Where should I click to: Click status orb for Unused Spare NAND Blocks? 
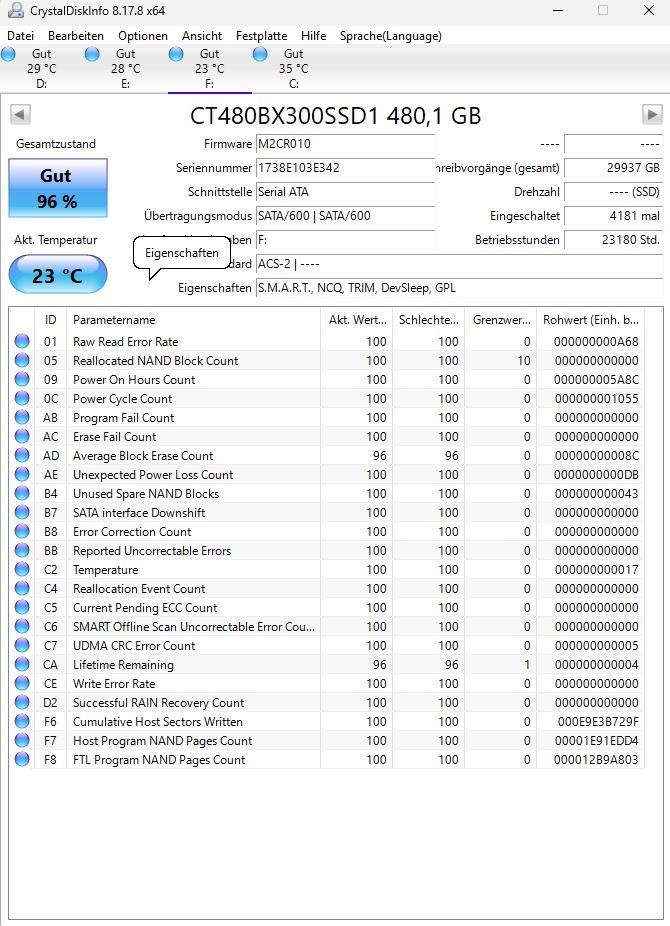(x=22, y=493)
